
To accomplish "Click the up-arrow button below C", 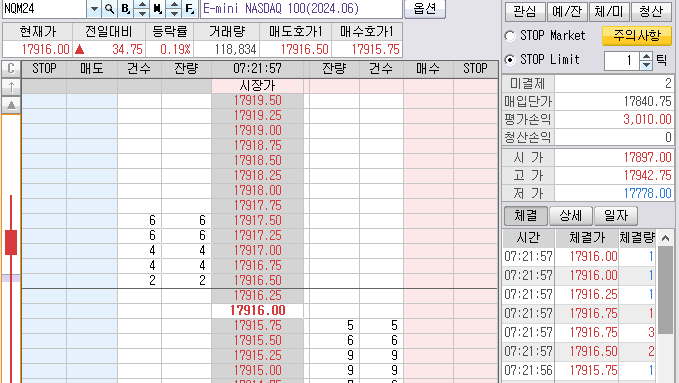I will coord(11,87).
